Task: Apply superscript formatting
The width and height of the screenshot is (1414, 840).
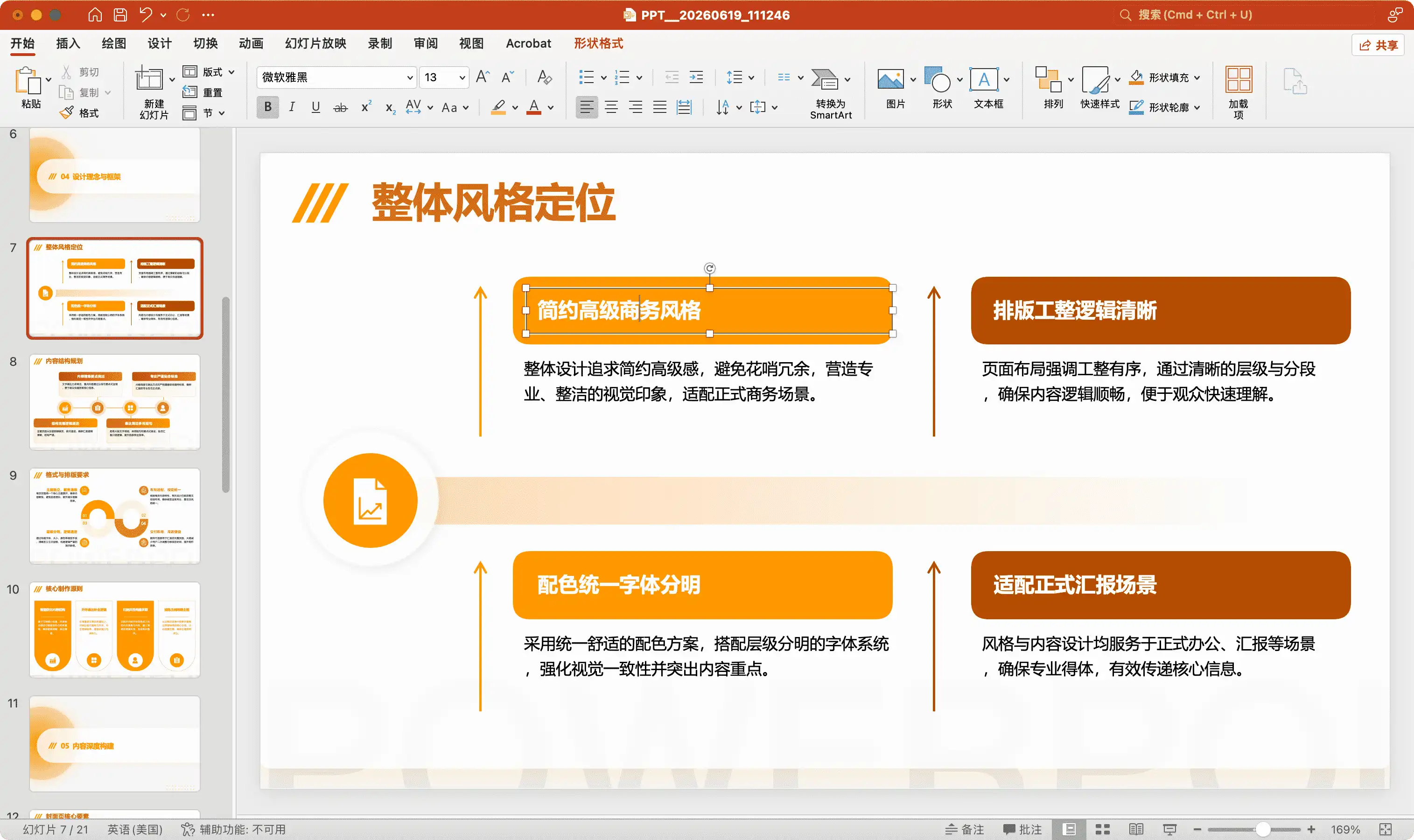Action: pos(366,106)
